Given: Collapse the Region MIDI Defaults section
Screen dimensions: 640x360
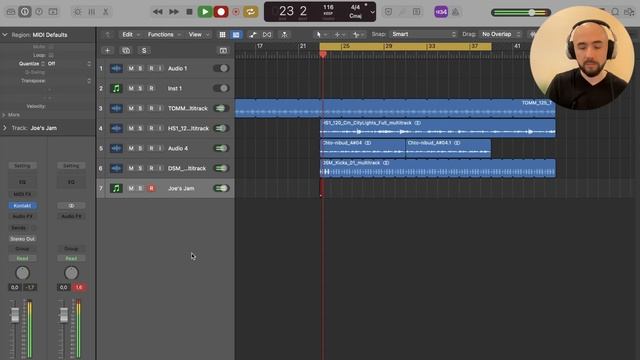Looking at the screenshot, I should 5,35.
